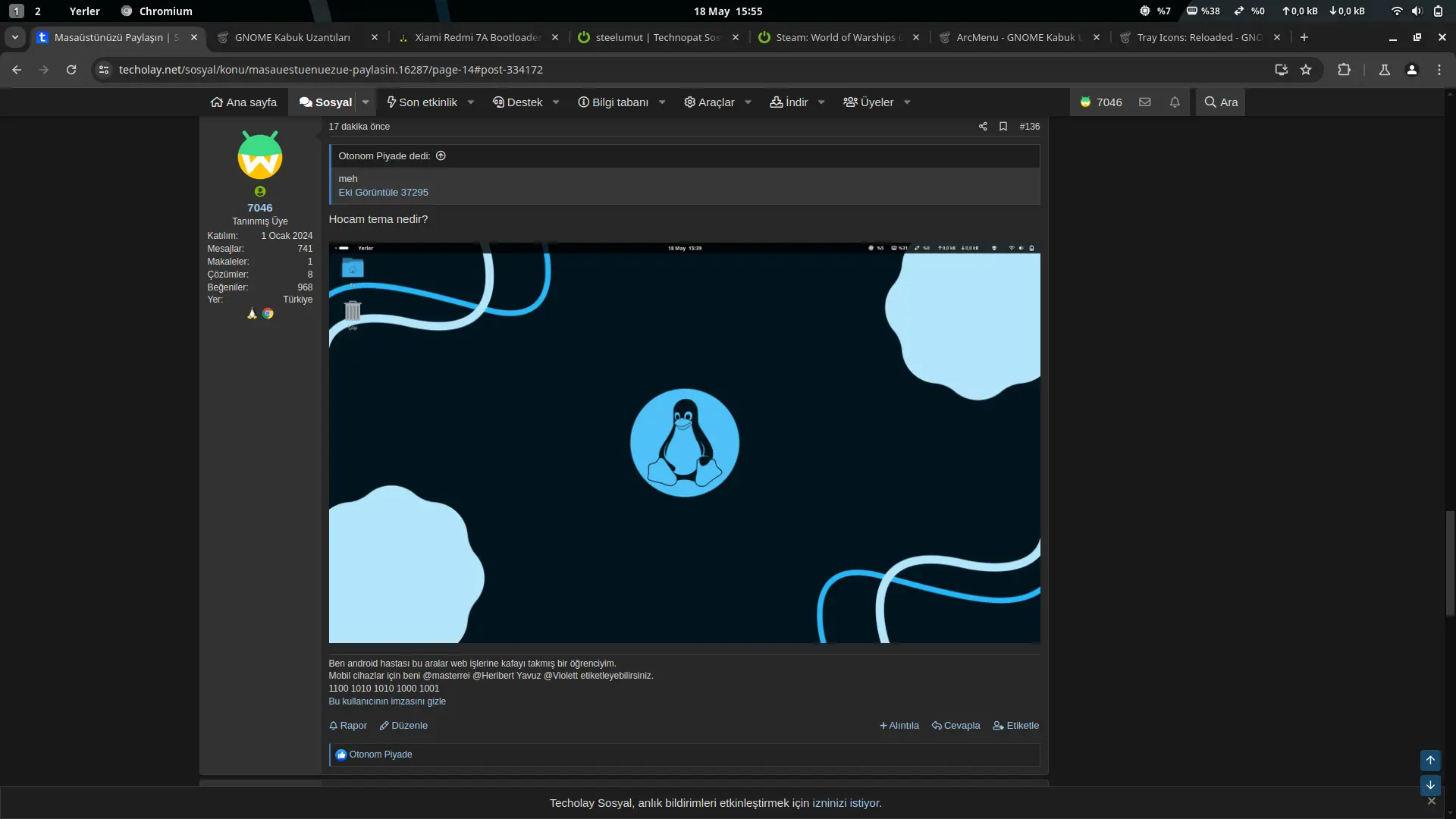The height and width of the screenshot is (819, 1456).
Task: Open post number #136 permalink
Action: tap(1030, 127)
